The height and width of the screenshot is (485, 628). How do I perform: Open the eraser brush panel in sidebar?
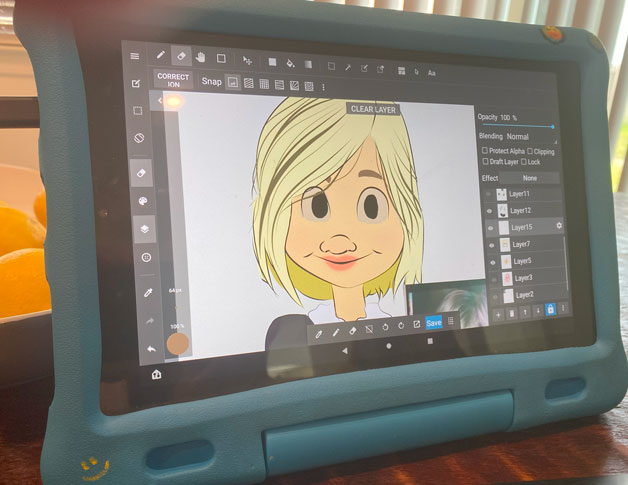click(x=141, y=173)
